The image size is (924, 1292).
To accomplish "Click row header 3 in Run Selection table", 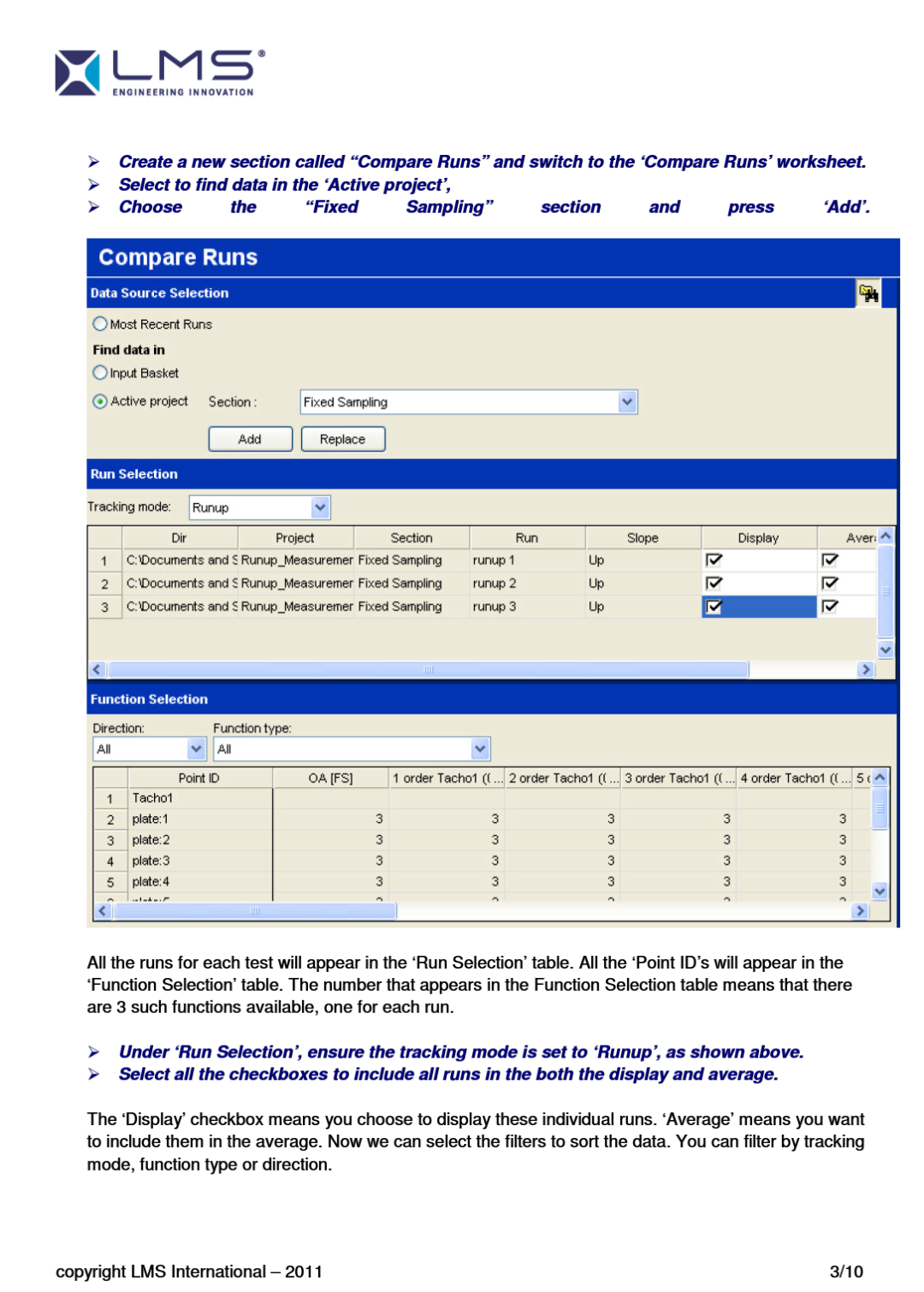I will pos(105,607).
